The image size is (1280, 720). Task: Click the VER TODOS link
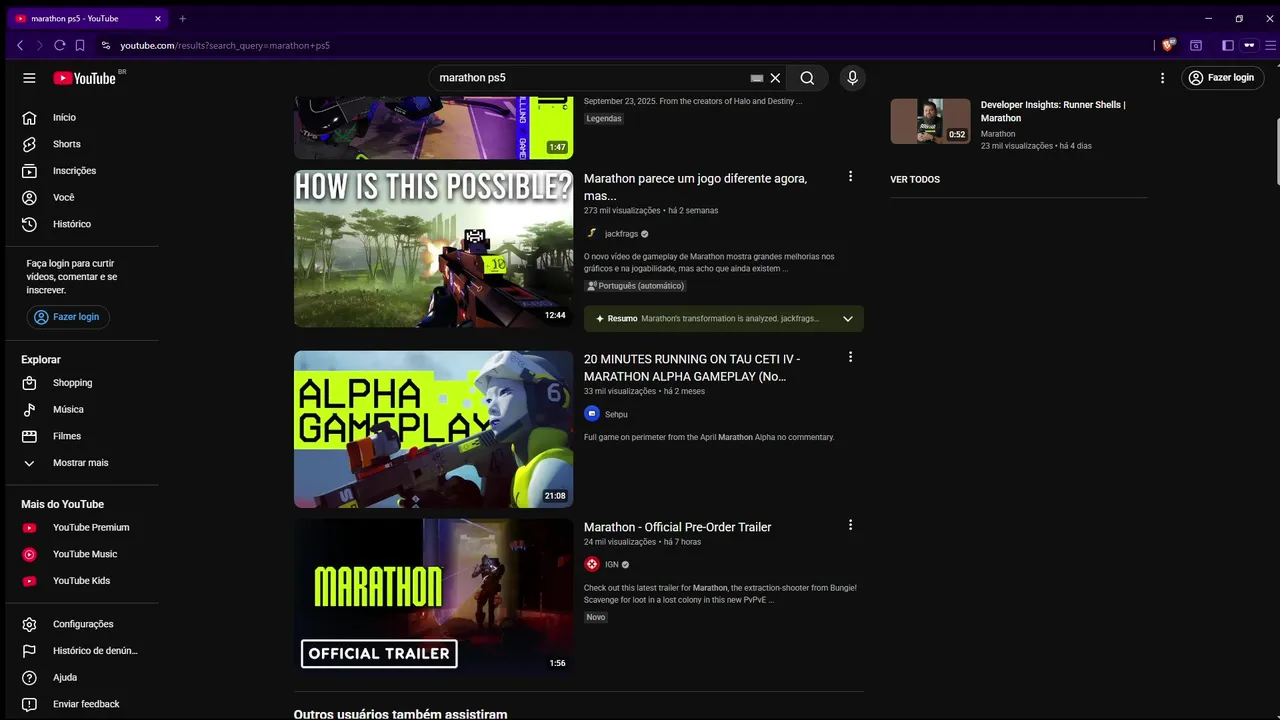[x=915, y=180]
